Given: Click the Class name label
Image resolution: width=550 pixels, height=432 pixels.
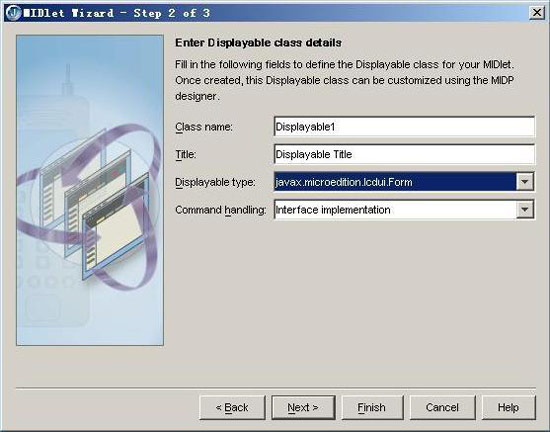Looking at the screenshot, I should tap(204, 127).
